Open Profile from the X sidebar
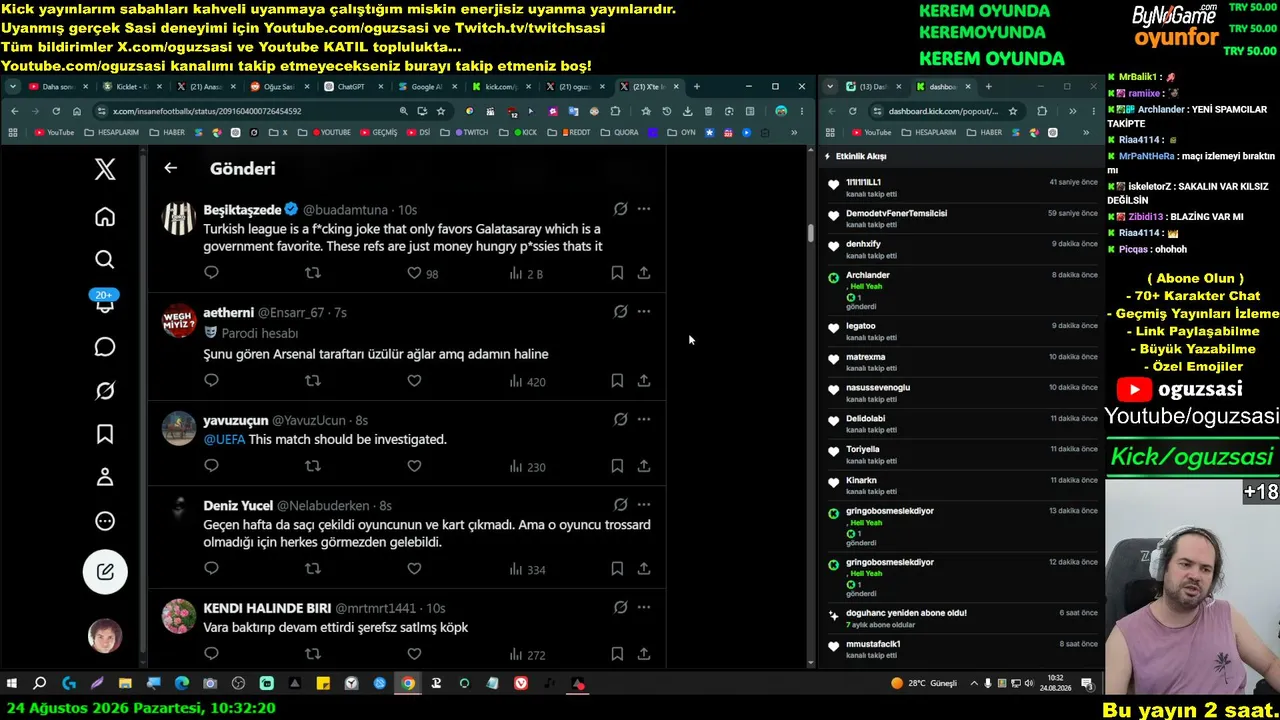The image size is (1280, 720). [x=105, y=477]
